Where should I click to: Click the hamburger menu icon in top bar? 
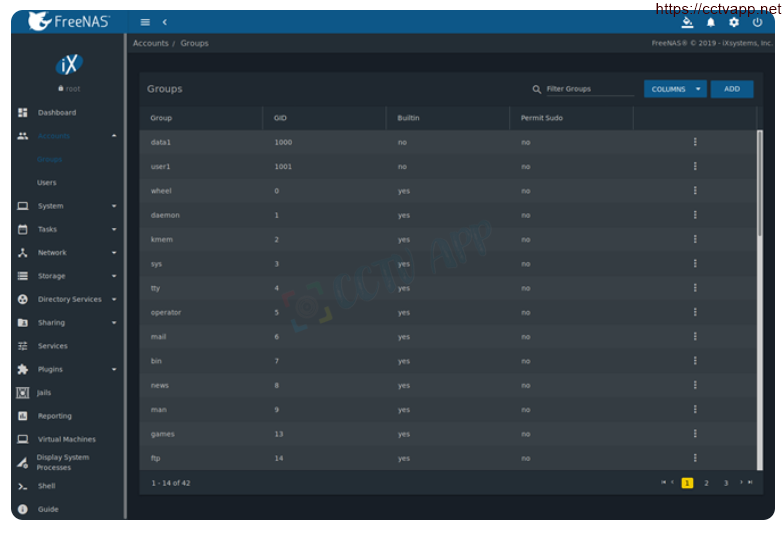pyautogui.click(x=145, y=22)
